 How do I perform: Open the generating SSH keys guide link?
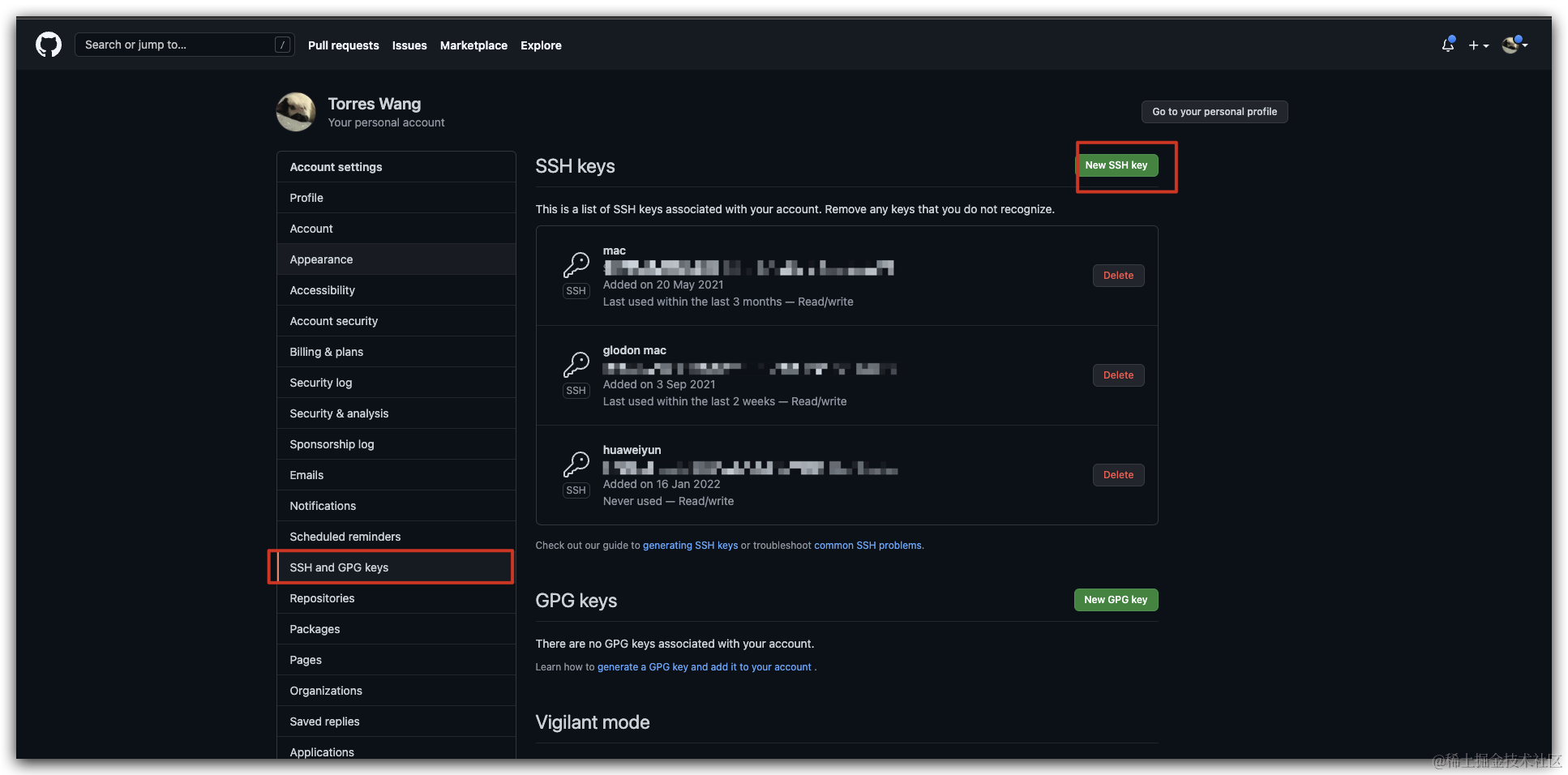point(690,546)
